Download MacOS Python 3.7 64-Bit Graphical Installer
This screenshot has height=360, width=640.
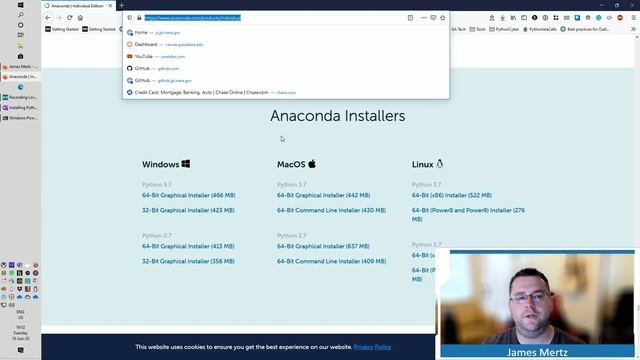(x=324, y=195)
